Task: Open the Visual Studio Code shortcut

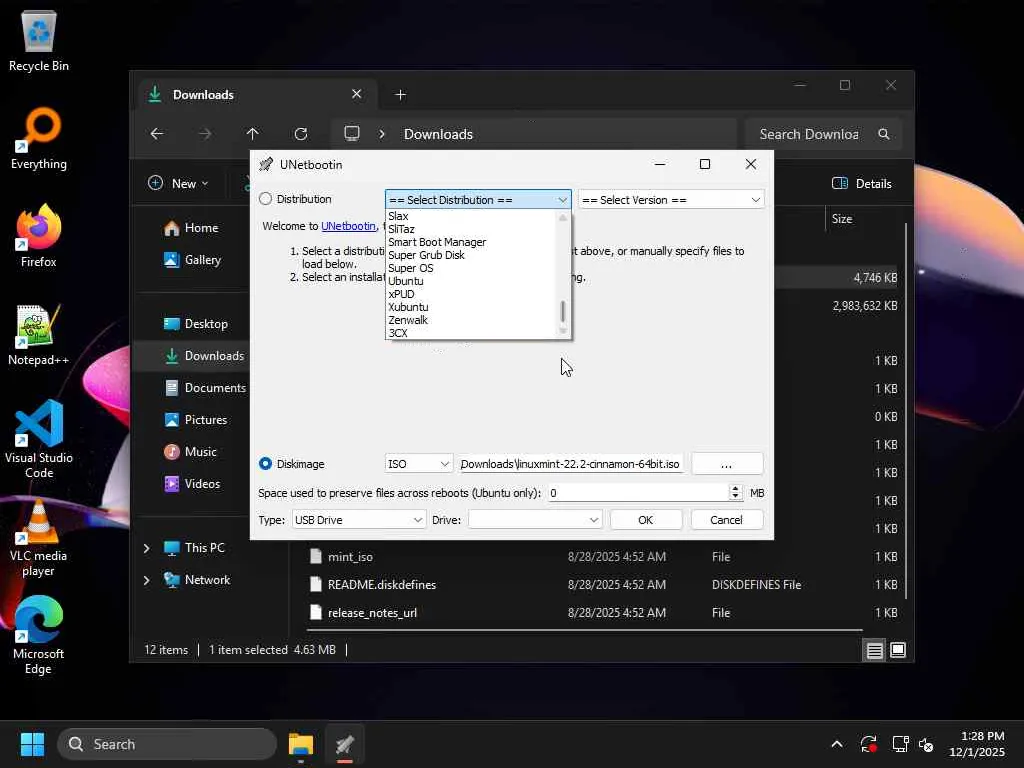Action: (39, 439)
